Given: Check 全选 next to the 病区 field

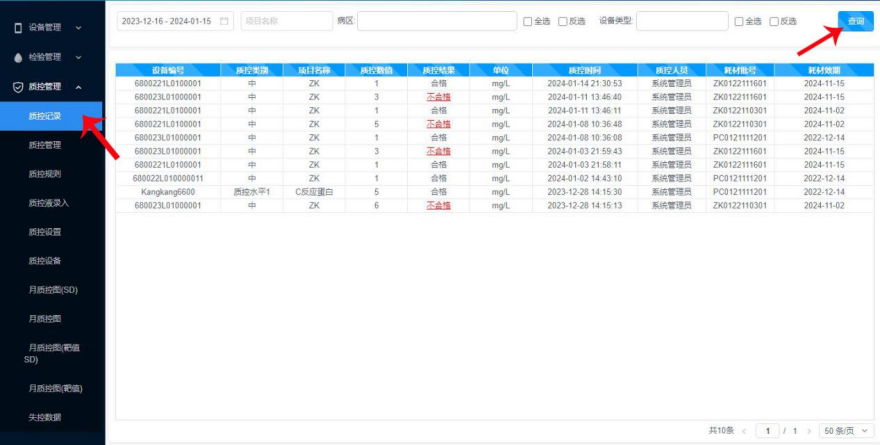Looking at the screenshot, I should (x=528, y=21).
